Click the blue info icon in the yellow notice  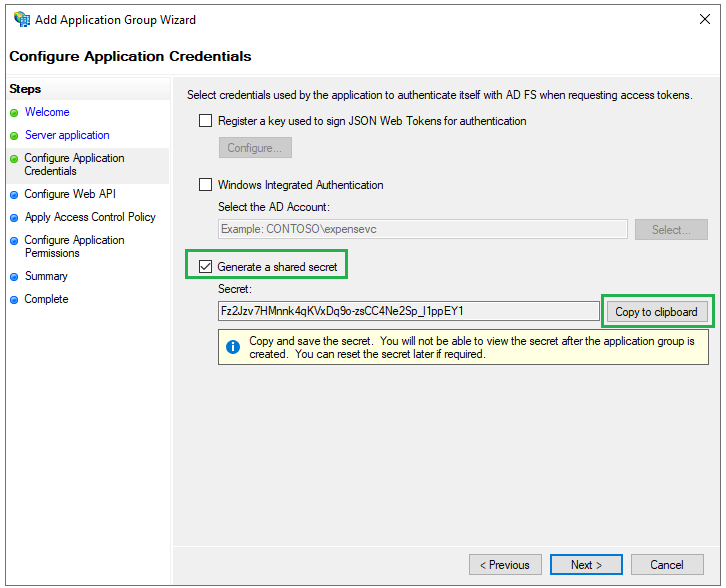(x=233, y=347)
